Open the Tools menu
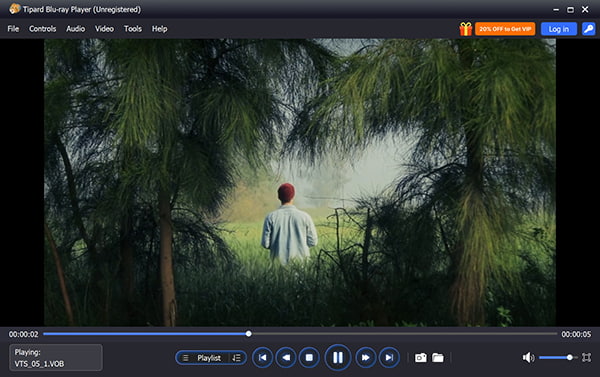Screen dimensions: 600x377 tap(133, 29)
